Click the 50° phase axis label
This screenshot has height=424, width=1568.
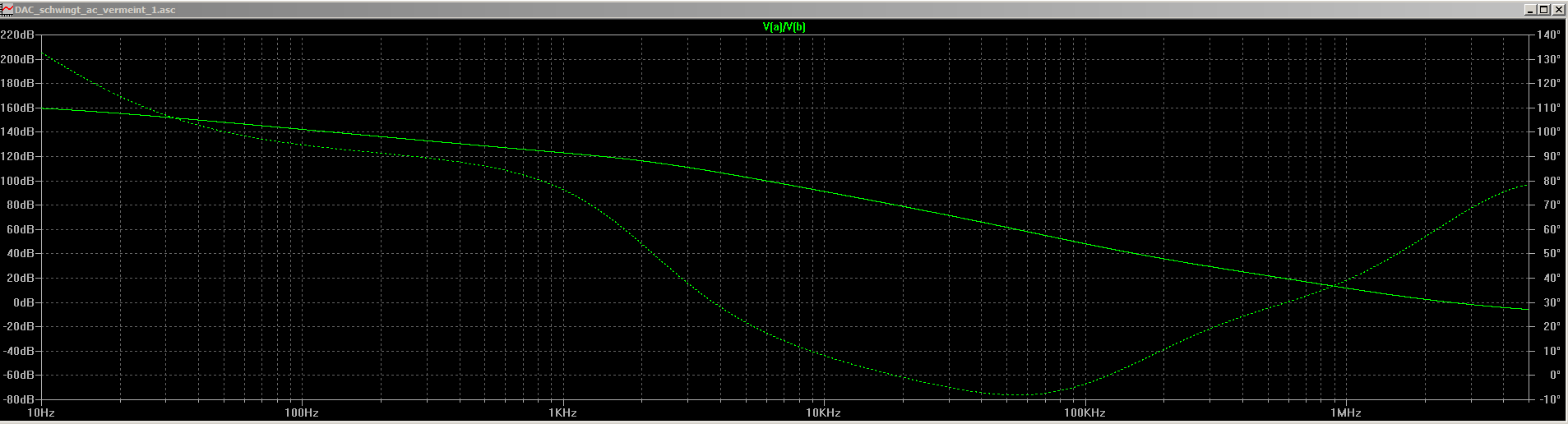pos(1551,254)
